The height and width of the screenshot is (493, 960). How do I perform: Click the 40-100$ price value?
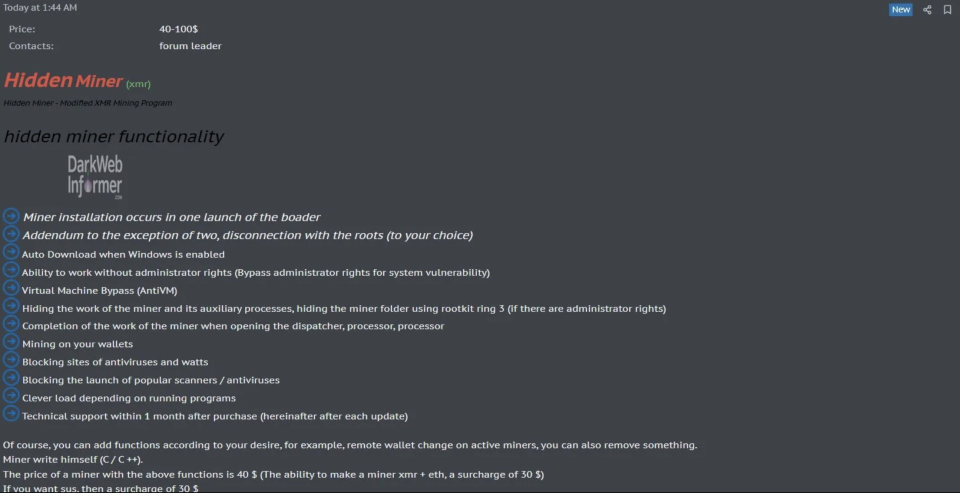[x=178, y=29]
